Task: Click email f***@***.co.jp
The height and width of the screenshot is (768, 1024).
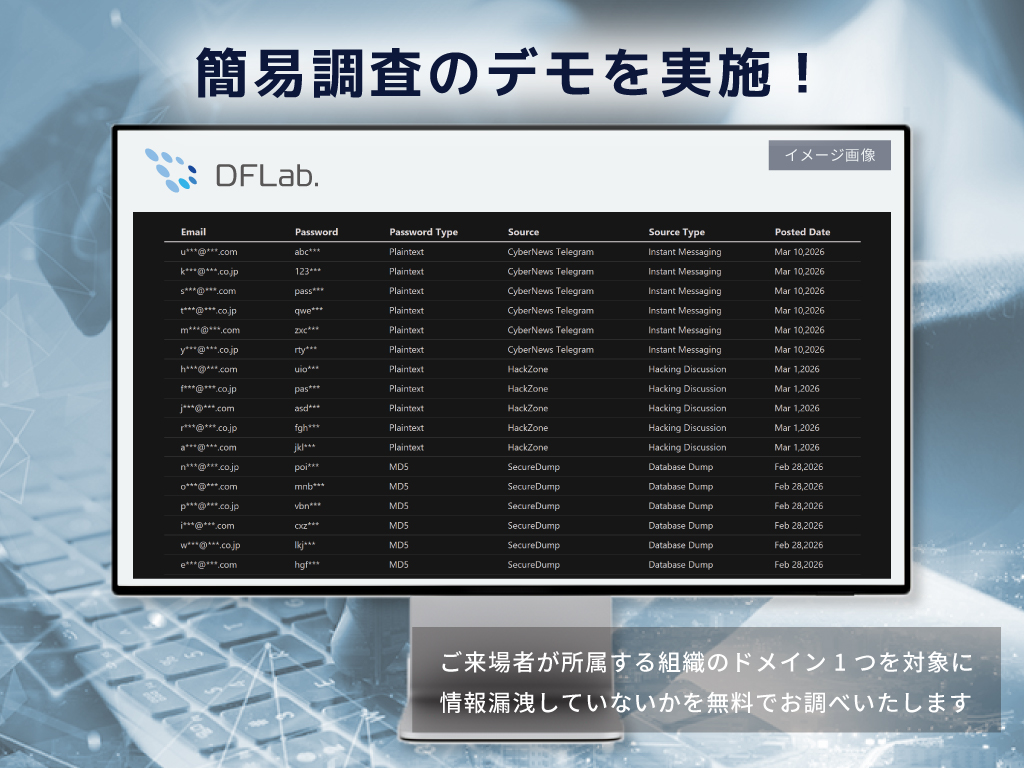Action: coord(208,389)
